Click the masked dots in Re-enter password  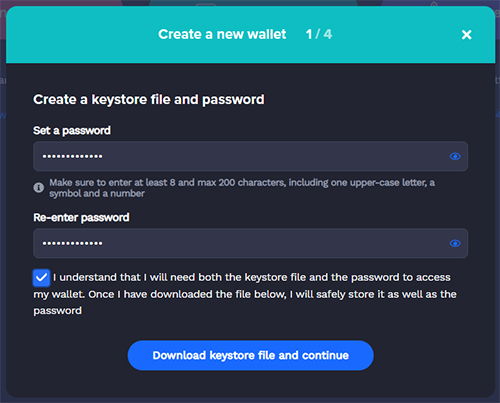click(72, 243)
